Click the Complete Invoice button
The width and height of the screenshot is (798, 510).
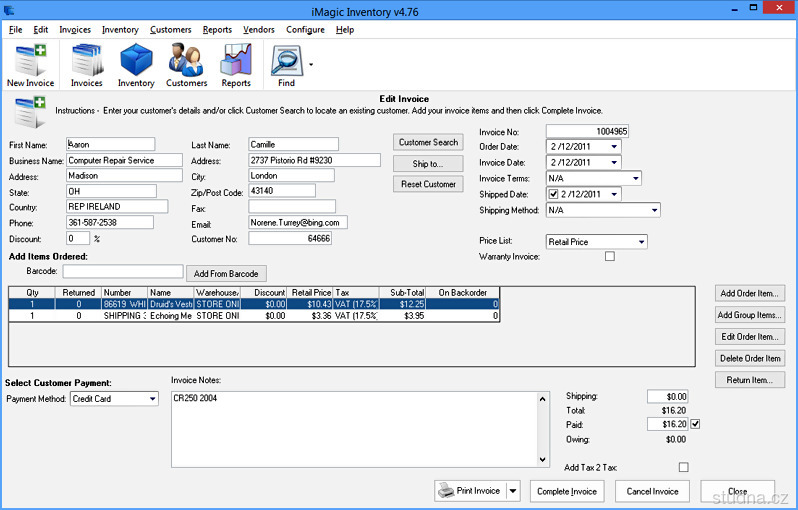coord(567,491)
